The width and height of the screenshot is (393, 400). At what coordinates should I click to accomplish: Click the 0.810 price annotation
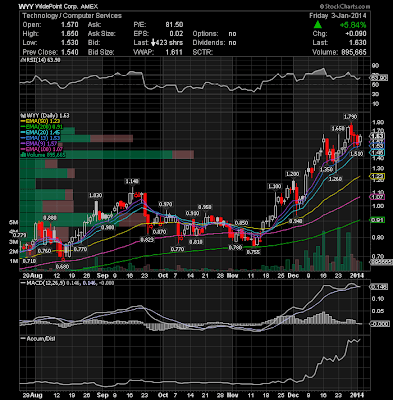pyautogui.click(x=196, y=242)
